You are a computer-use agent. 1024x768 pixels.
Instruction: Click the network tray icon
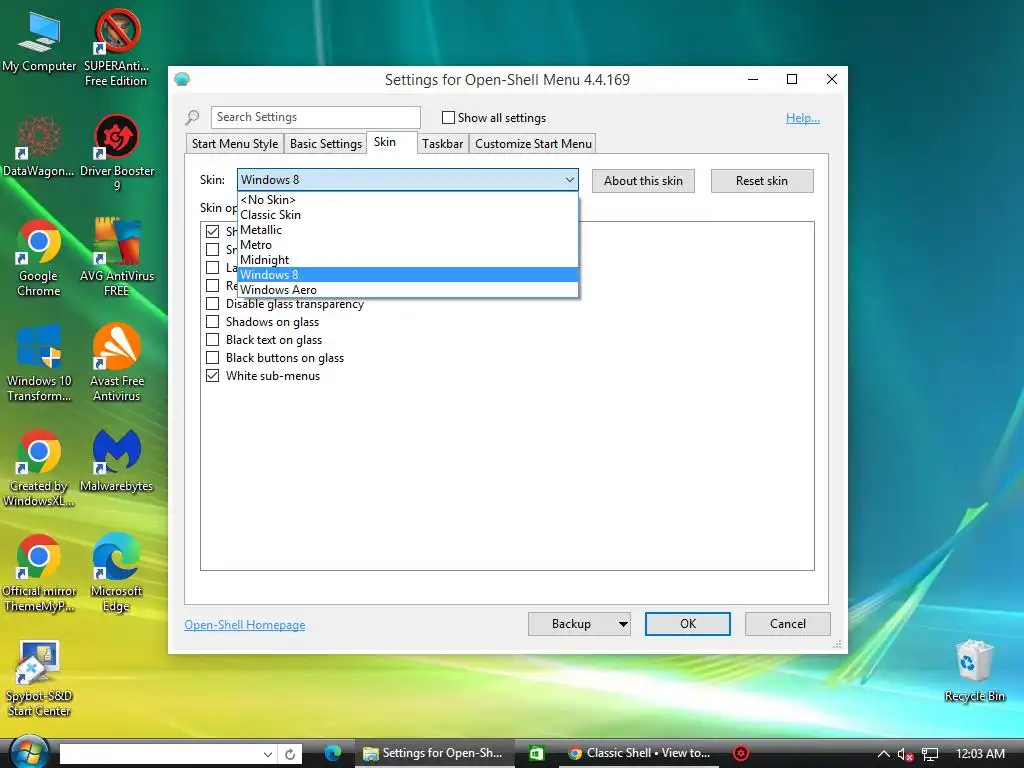pos(930,754)
